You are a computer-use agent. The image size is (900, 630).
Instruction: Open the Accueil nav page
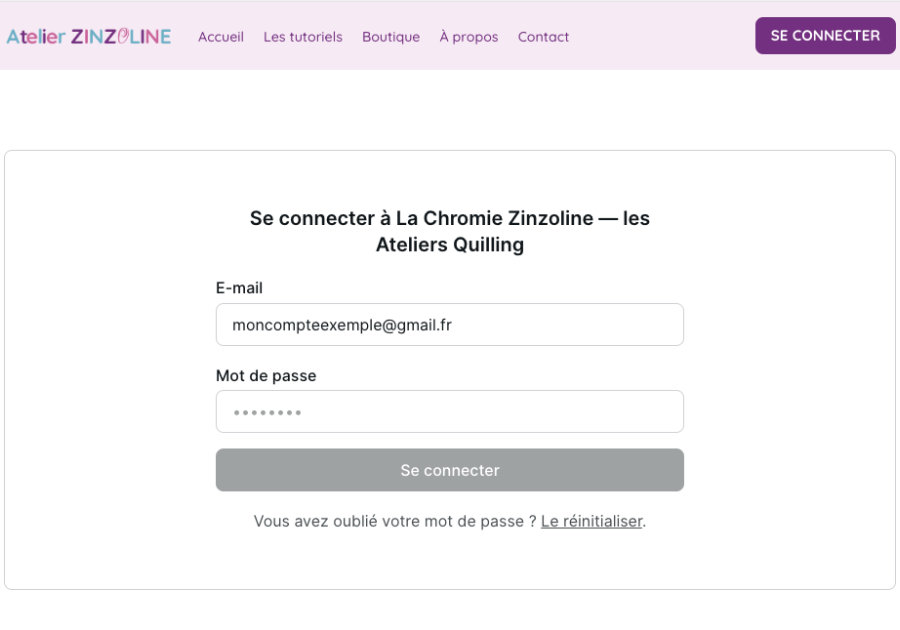pos(221,37)
